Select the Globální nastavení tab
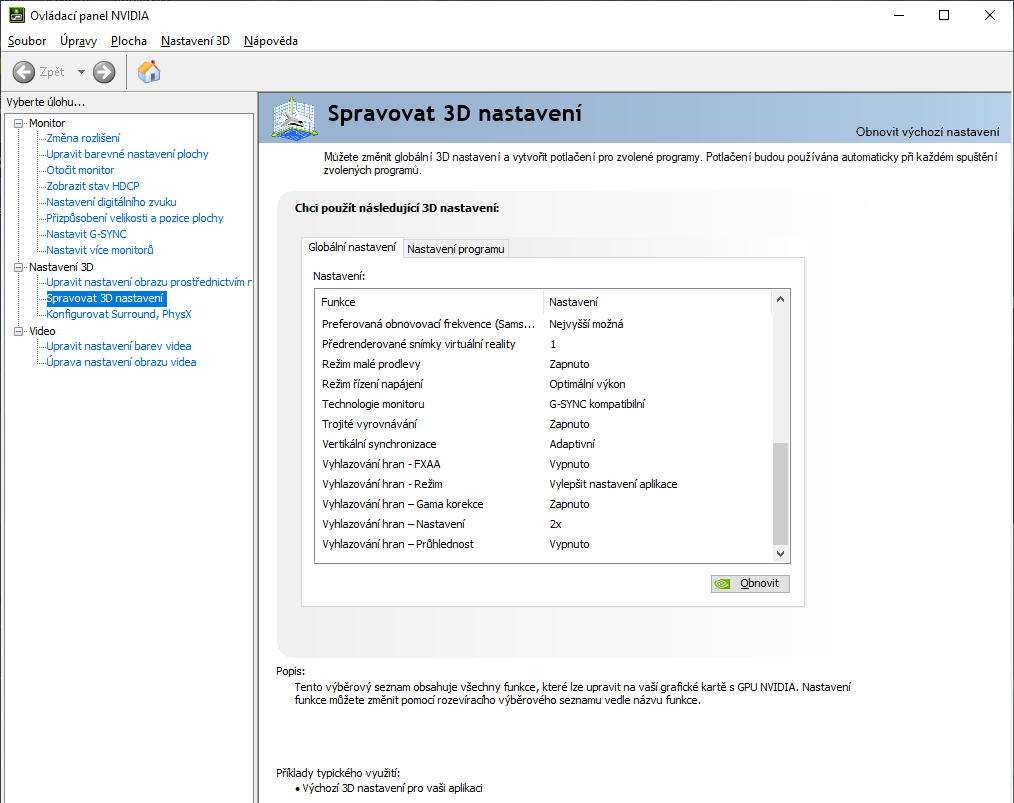This screenshot has width=1014, height=803. click(x=352, y=247)
